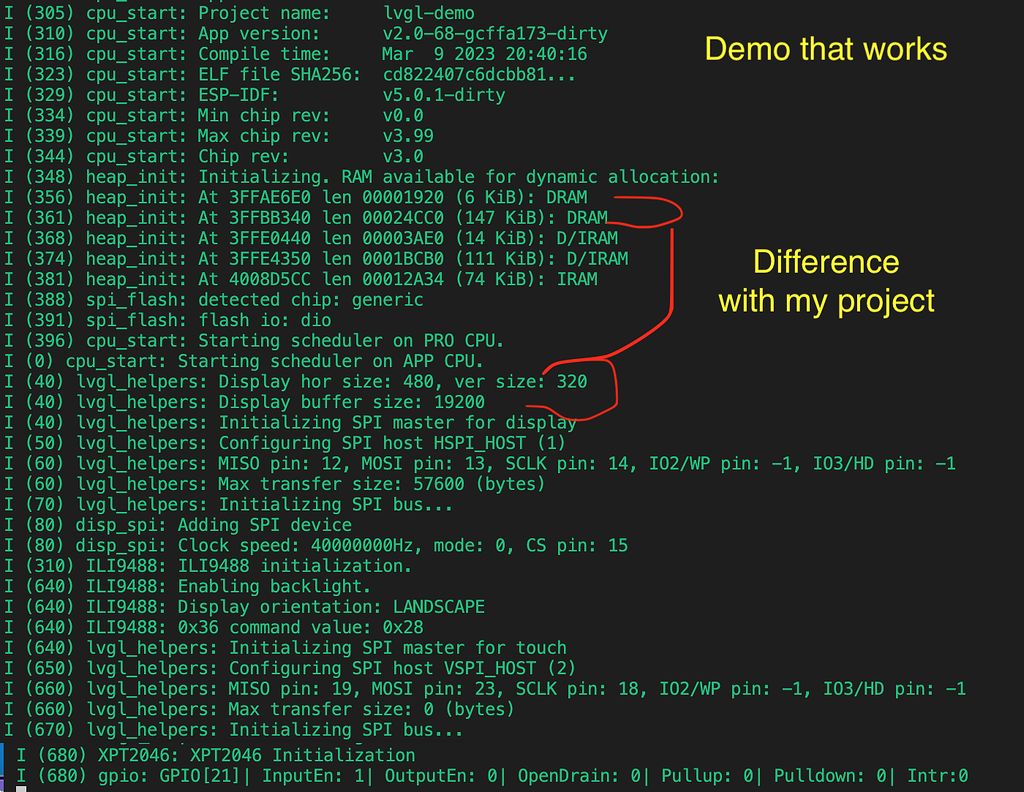Click the "XPT2046 Initialization" log line
The width and height of the screenshot is (1024, 792).
pos(215,755)
